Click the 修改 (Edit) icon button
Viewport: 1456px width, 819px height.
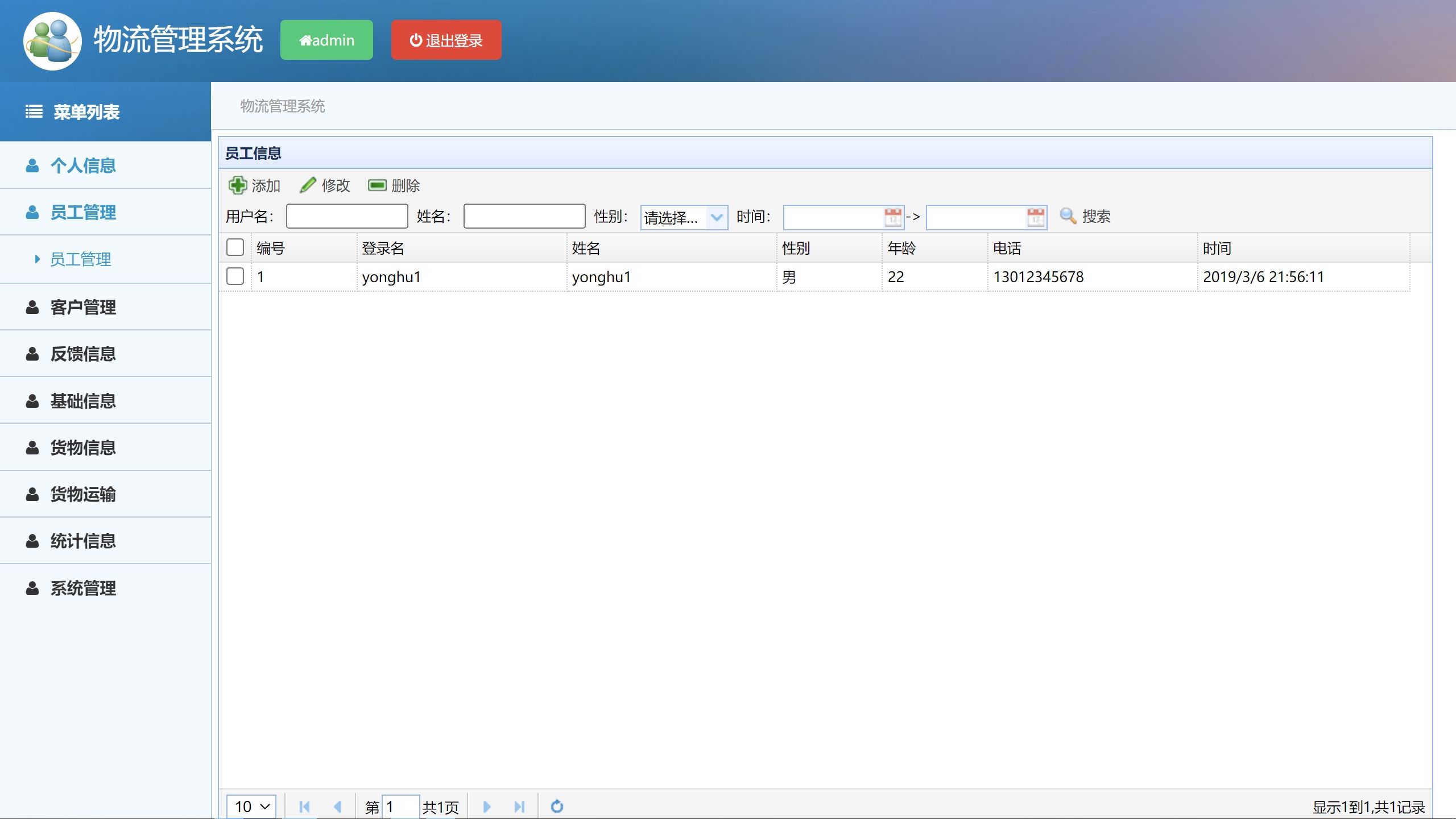[323, 184]
